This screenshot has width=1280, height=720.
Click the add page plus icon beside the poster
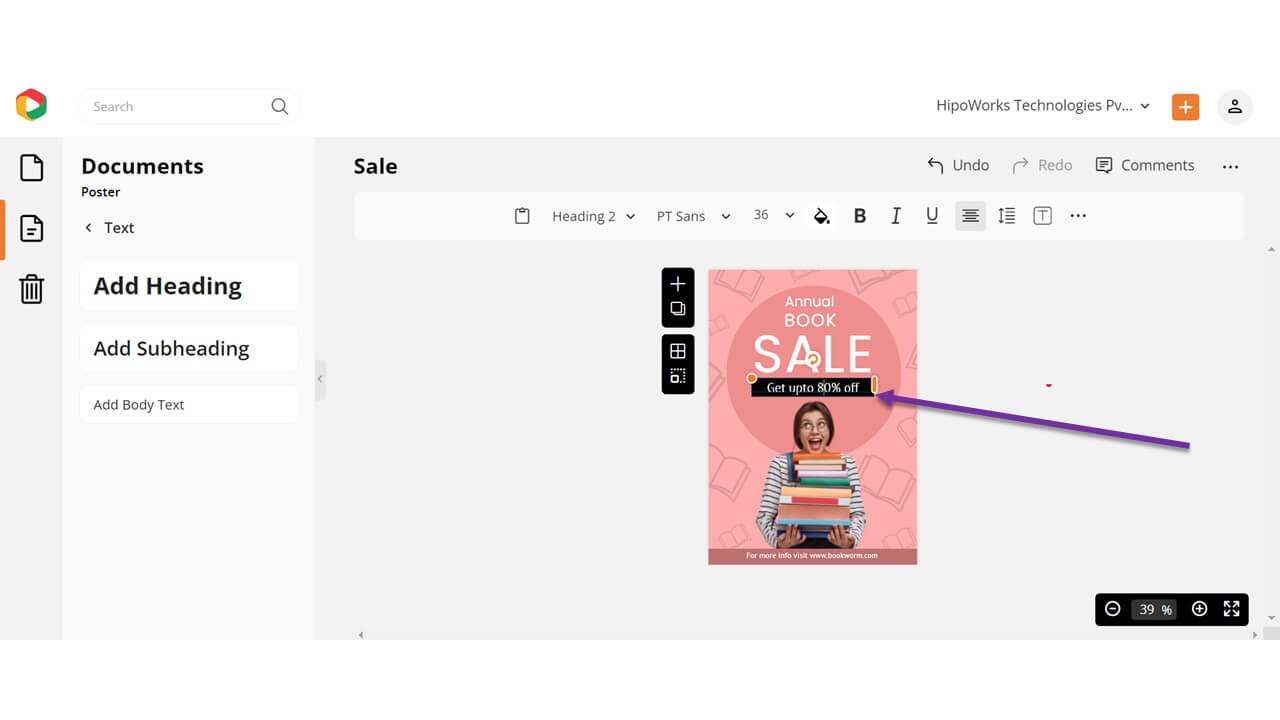(x=677, y=283)
